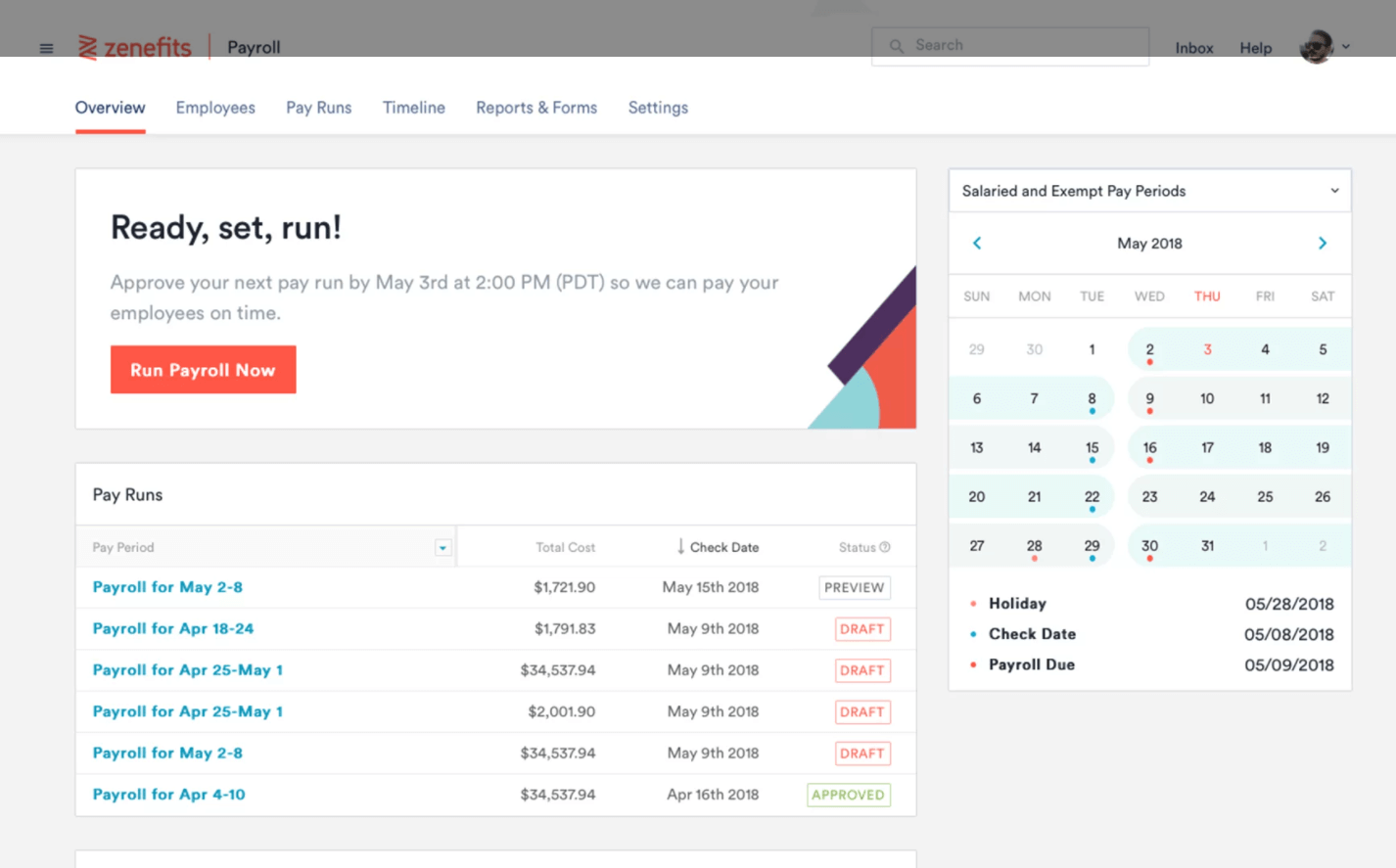Image resolution: width=1396 pixels, height=868 pixels.
Task: Go to previous month in the calendar
Action: coord(976,243)
